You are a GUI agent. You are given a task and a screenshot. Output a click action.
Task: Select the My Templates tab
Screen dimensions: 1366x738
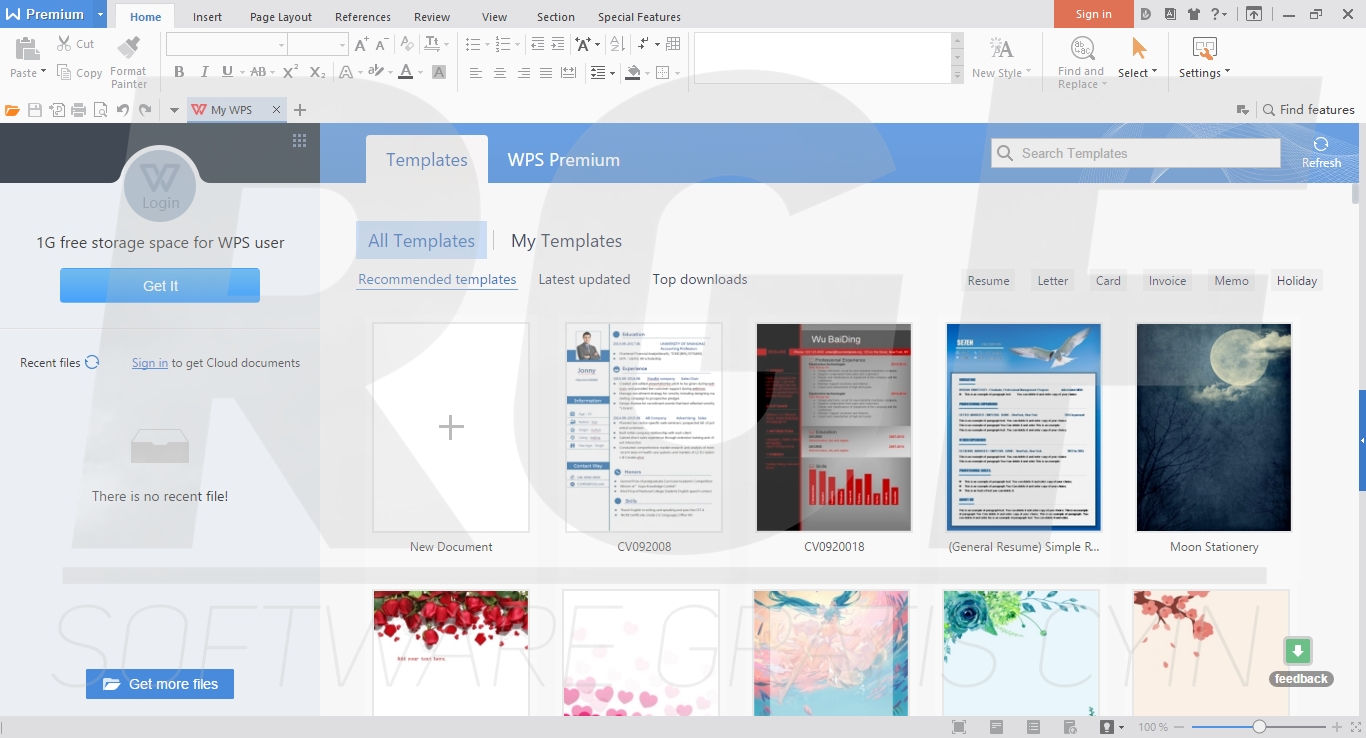pyautogui.click(x=566, y=241)
